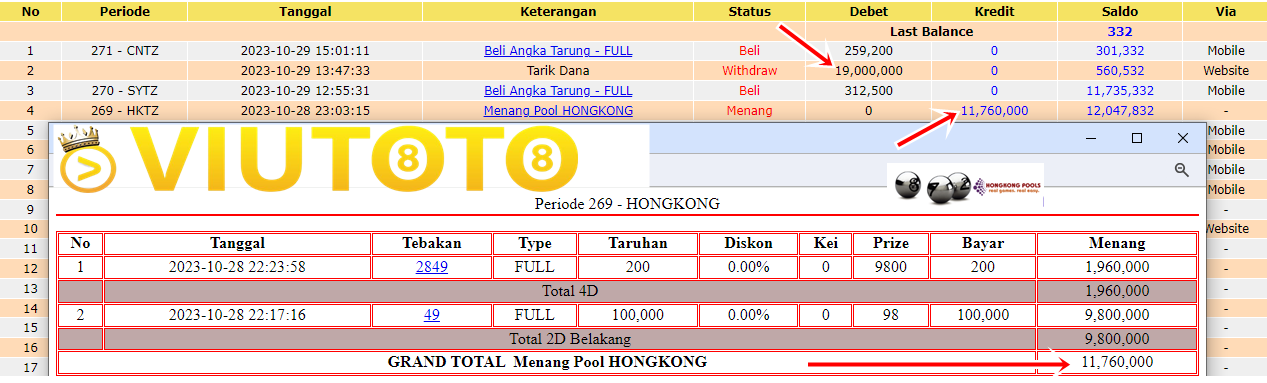Click Kredit 0 in row 1
Image resolution: width=1267 pixels, height=383 pixels.
point(994,51)
